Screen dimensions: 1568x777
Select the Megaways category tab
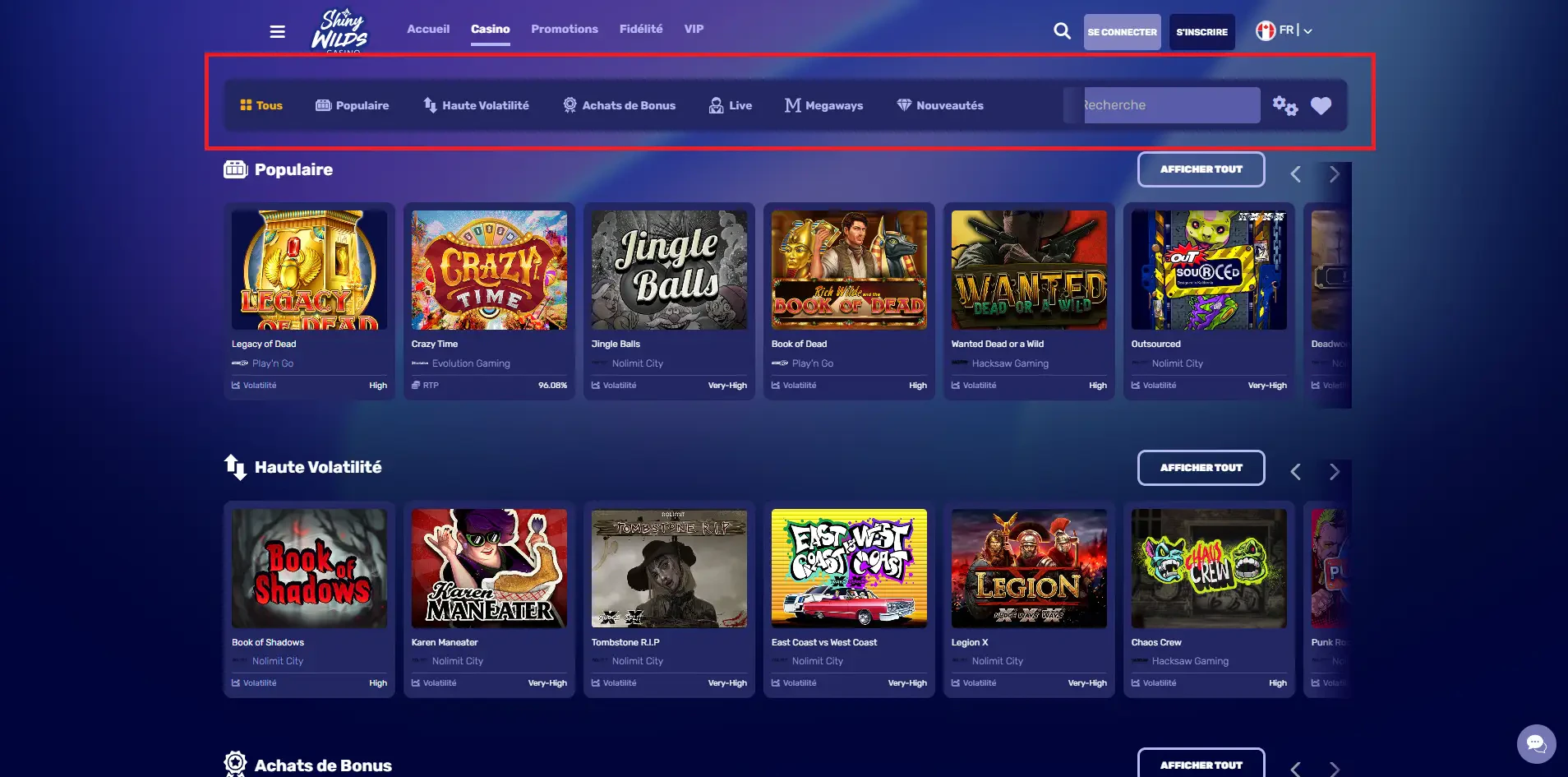(x=824, y=105)
